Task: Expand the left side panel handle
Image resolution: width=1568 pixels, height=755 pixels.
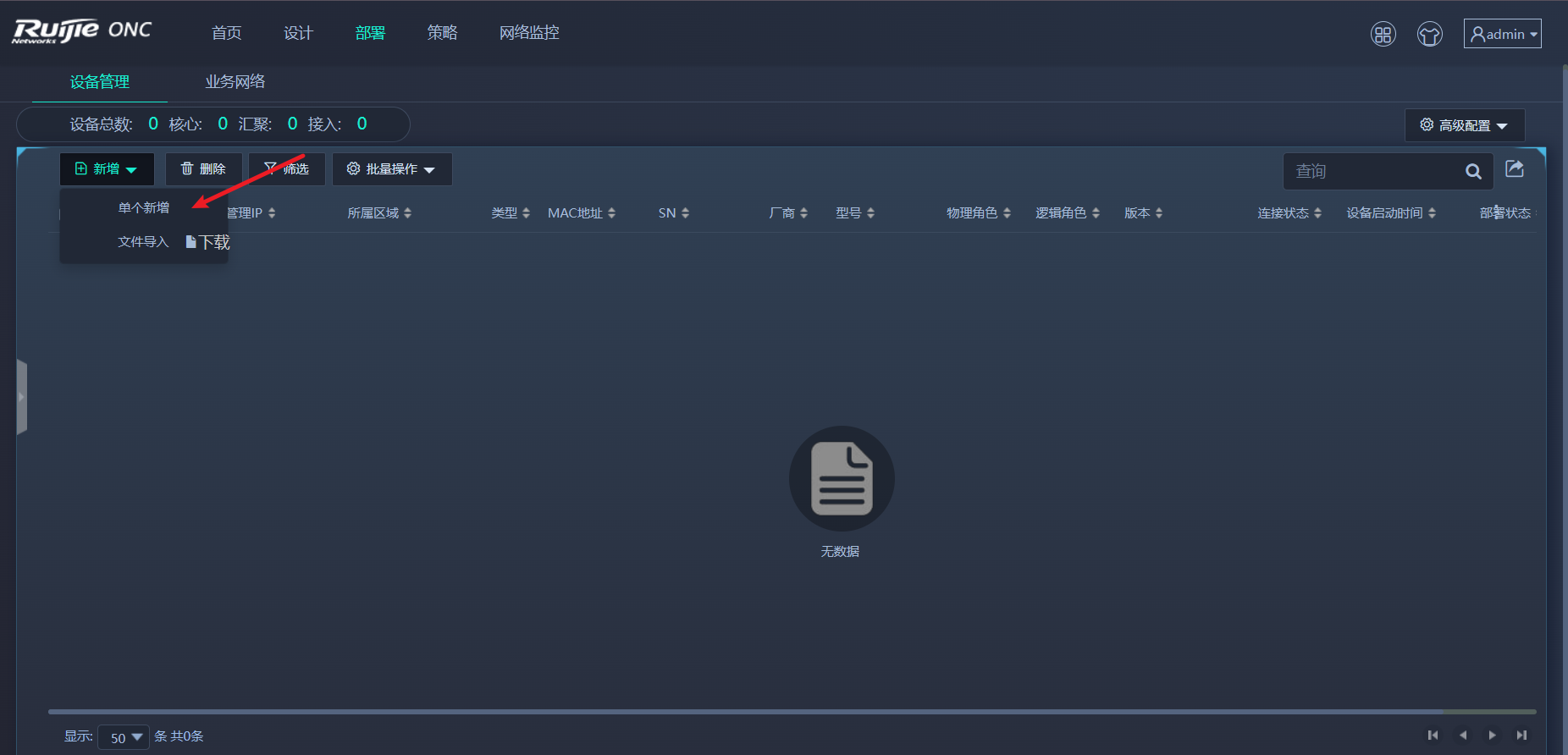Action: click(x=22, y=397)
